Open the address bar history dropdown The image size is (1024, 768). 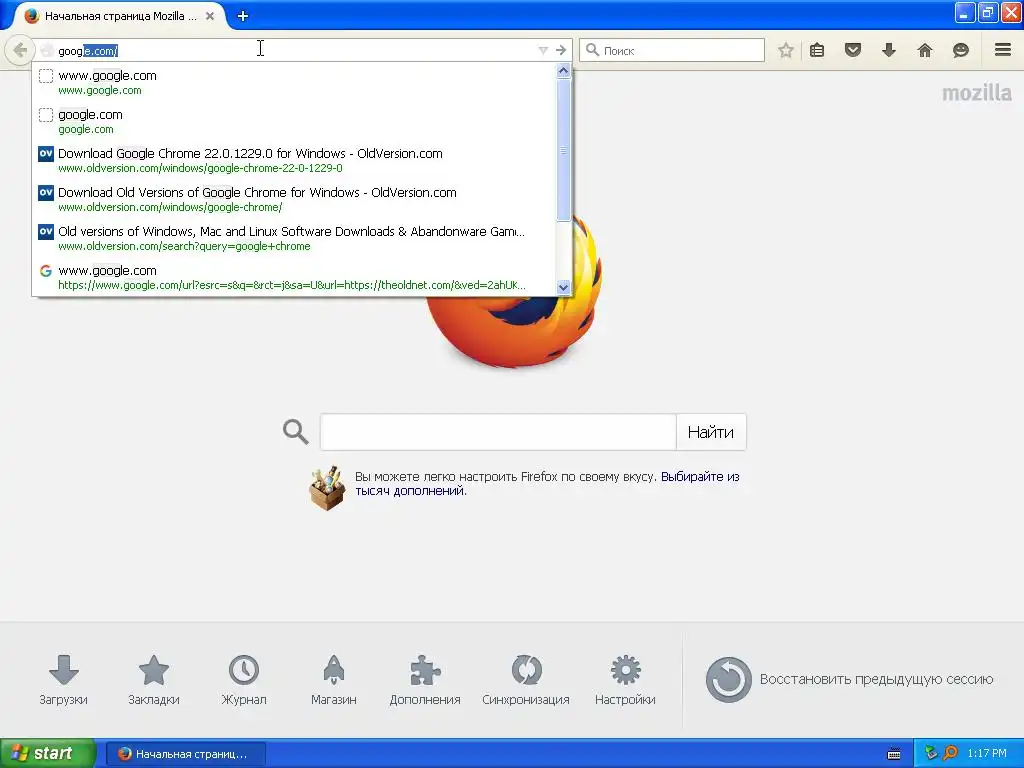pyautogui.click(x=543, y=50)
